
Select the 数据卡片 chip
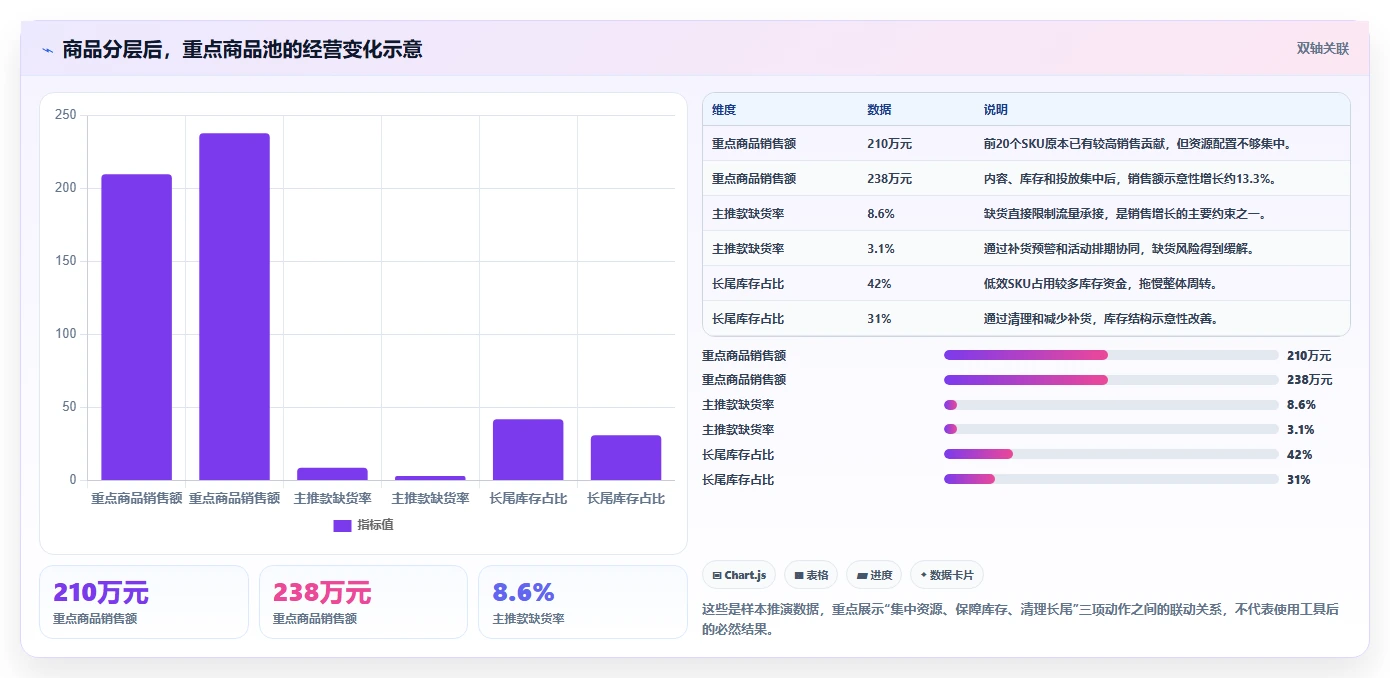point(946,575)
